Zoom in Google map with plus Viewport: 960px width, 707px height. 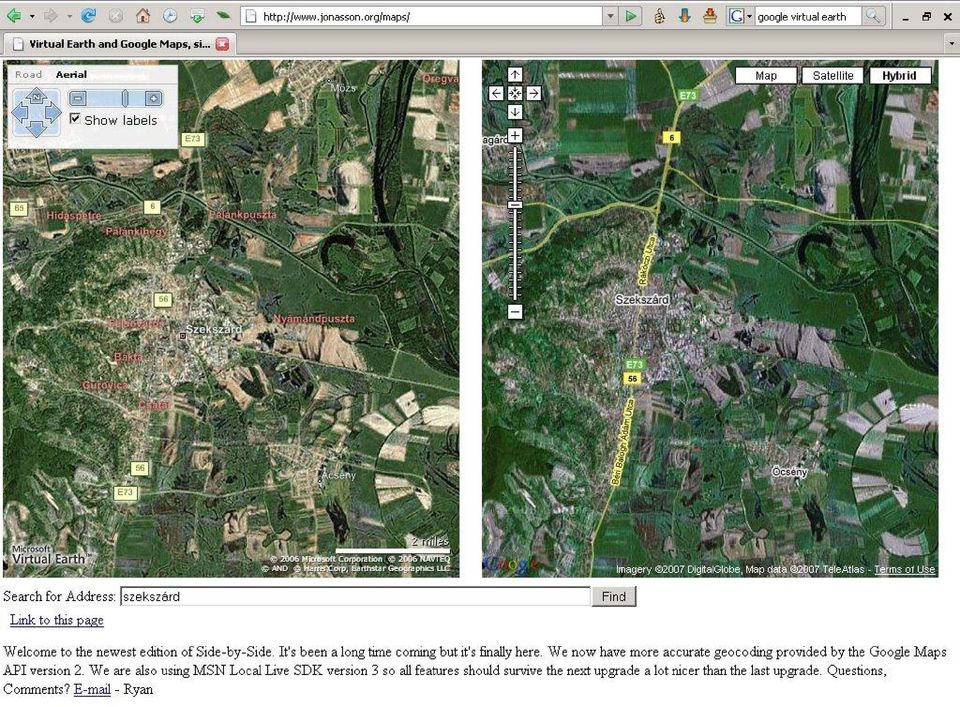click(515, 135)
